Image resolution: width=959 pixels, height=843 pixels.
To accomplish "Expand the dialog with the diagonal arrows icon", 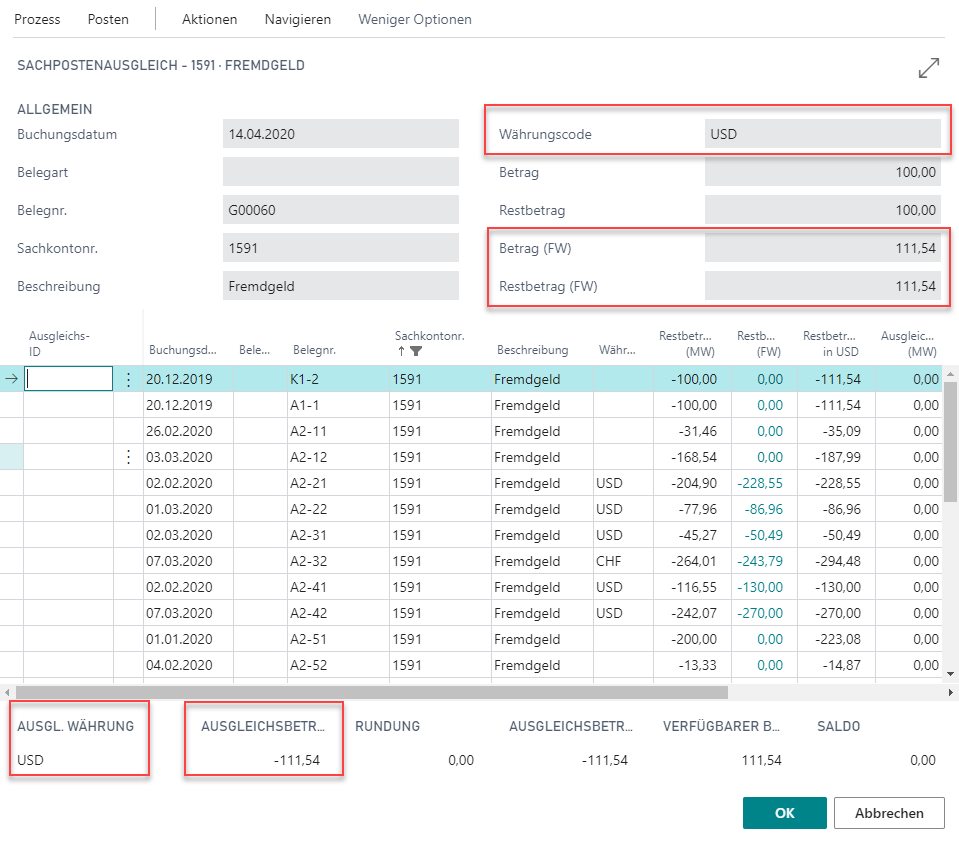I will pyautogui.click(x=928, y=68).
